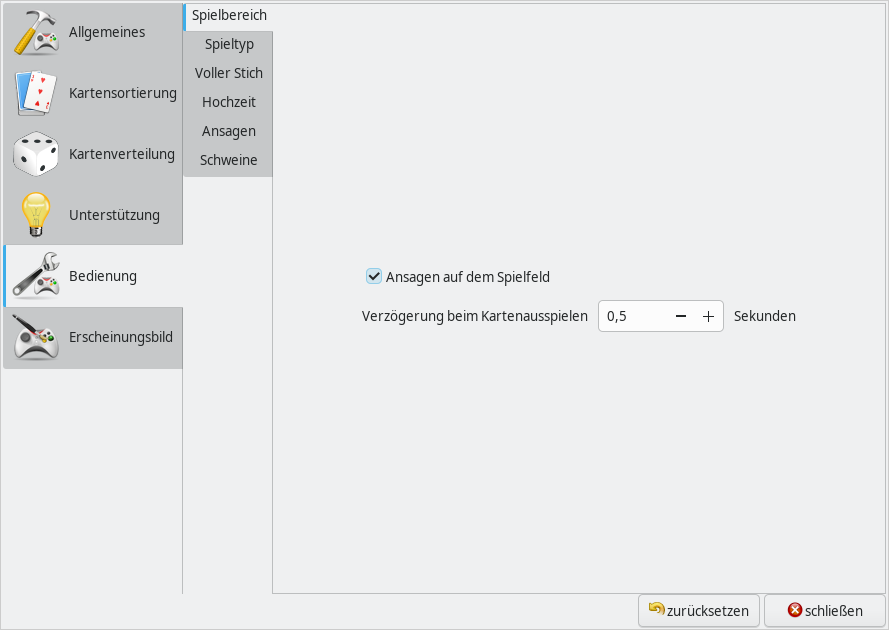
Task: Open the Spieltyp tab
Action: click(229, 44)
